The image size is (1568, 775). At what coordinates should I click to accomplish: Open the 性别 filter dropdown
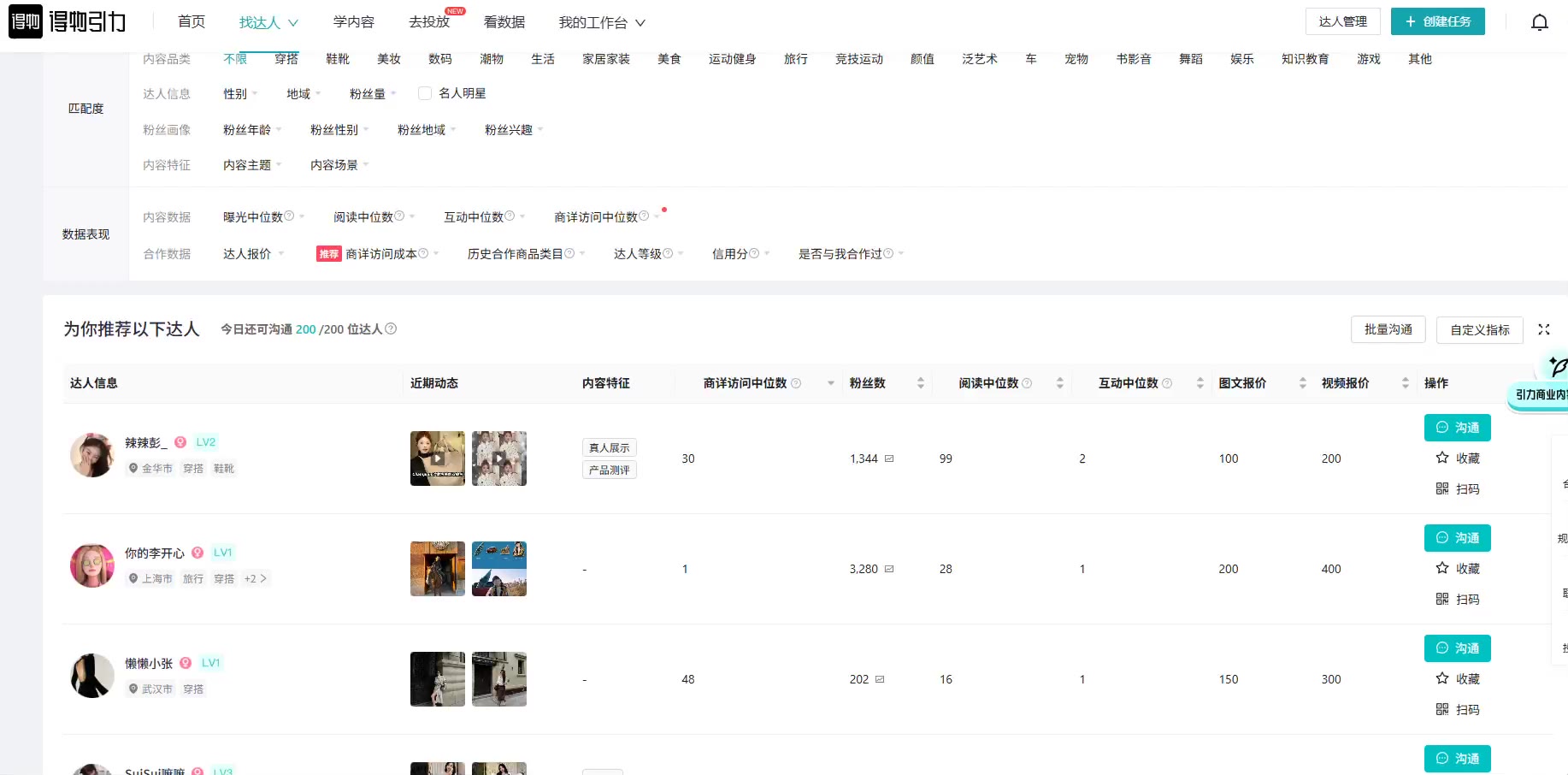point(240,93)
